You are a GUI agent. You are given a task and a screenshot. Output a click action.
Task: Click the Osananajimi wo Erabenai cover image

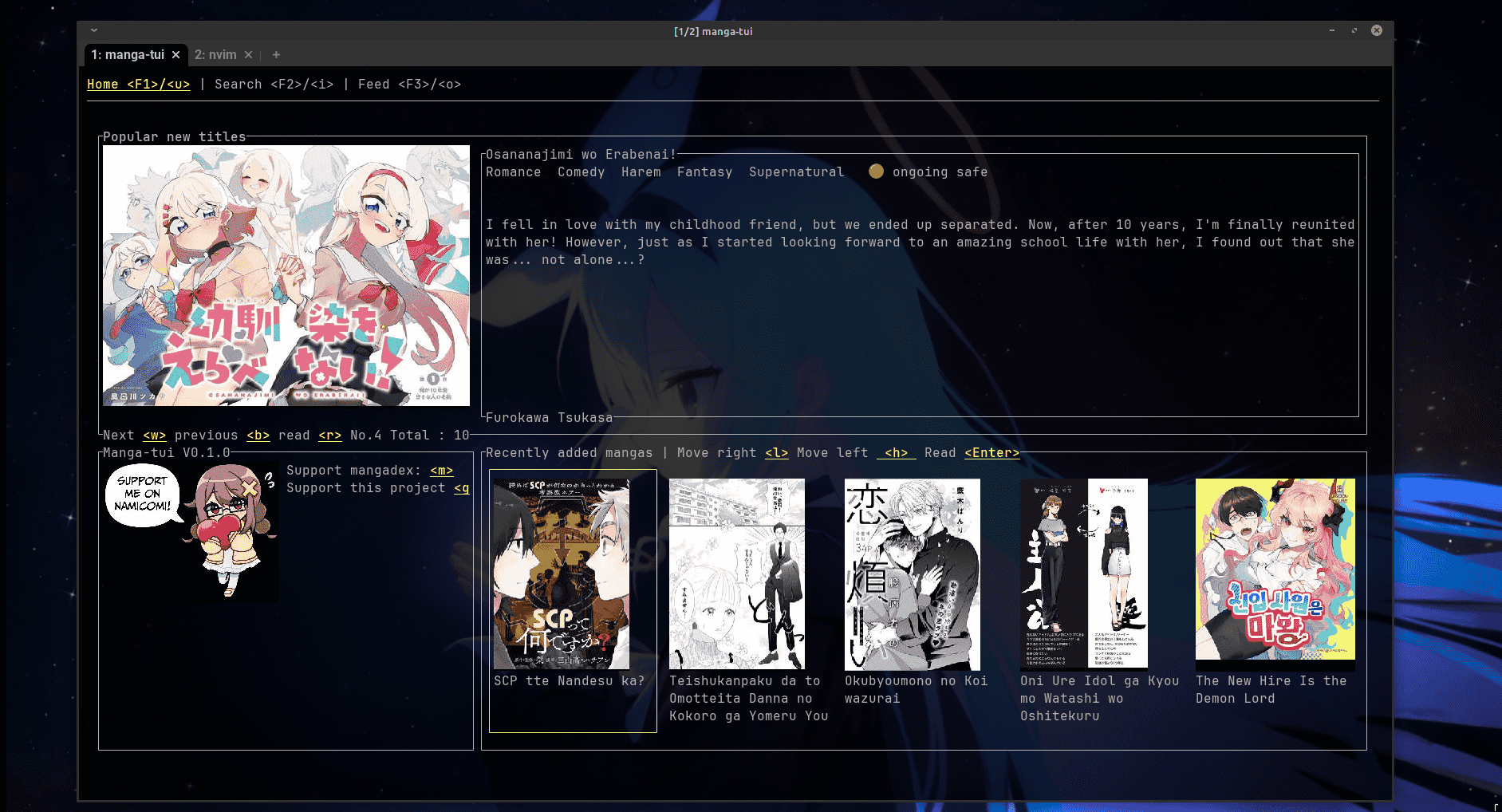coord(286,275)
